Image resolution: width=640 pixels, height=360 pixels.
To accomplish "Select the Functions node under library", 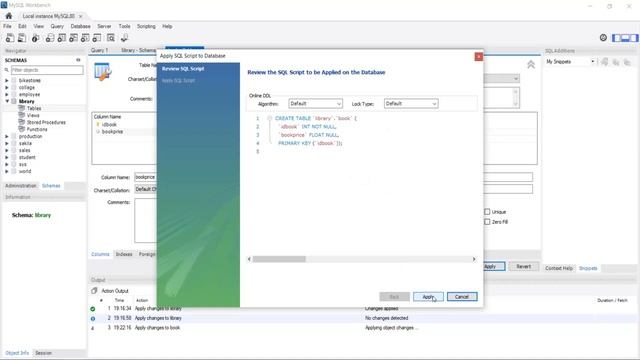I will [x=37, y=129].
